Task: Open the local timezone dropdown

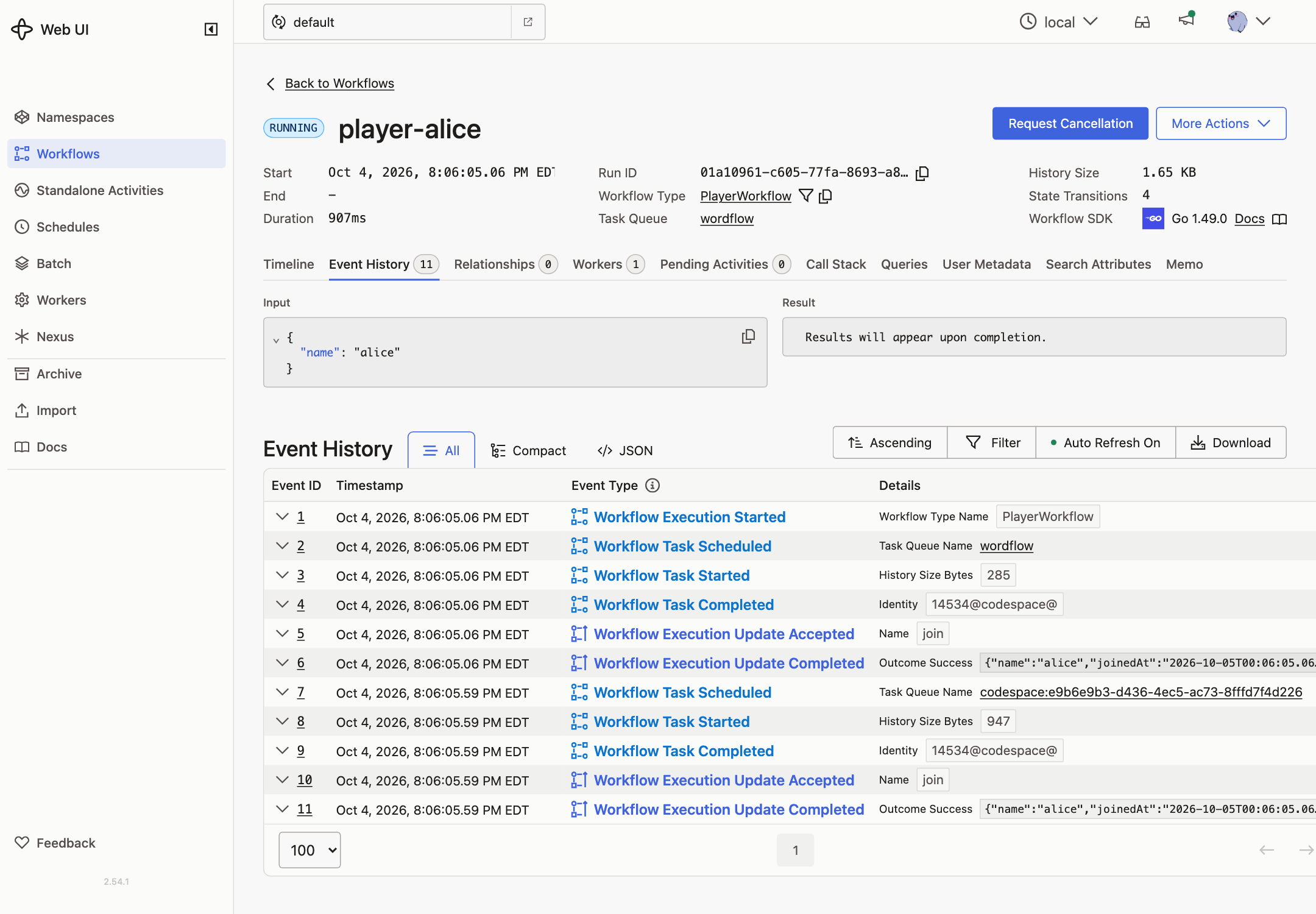Action: coord(1059,22)
